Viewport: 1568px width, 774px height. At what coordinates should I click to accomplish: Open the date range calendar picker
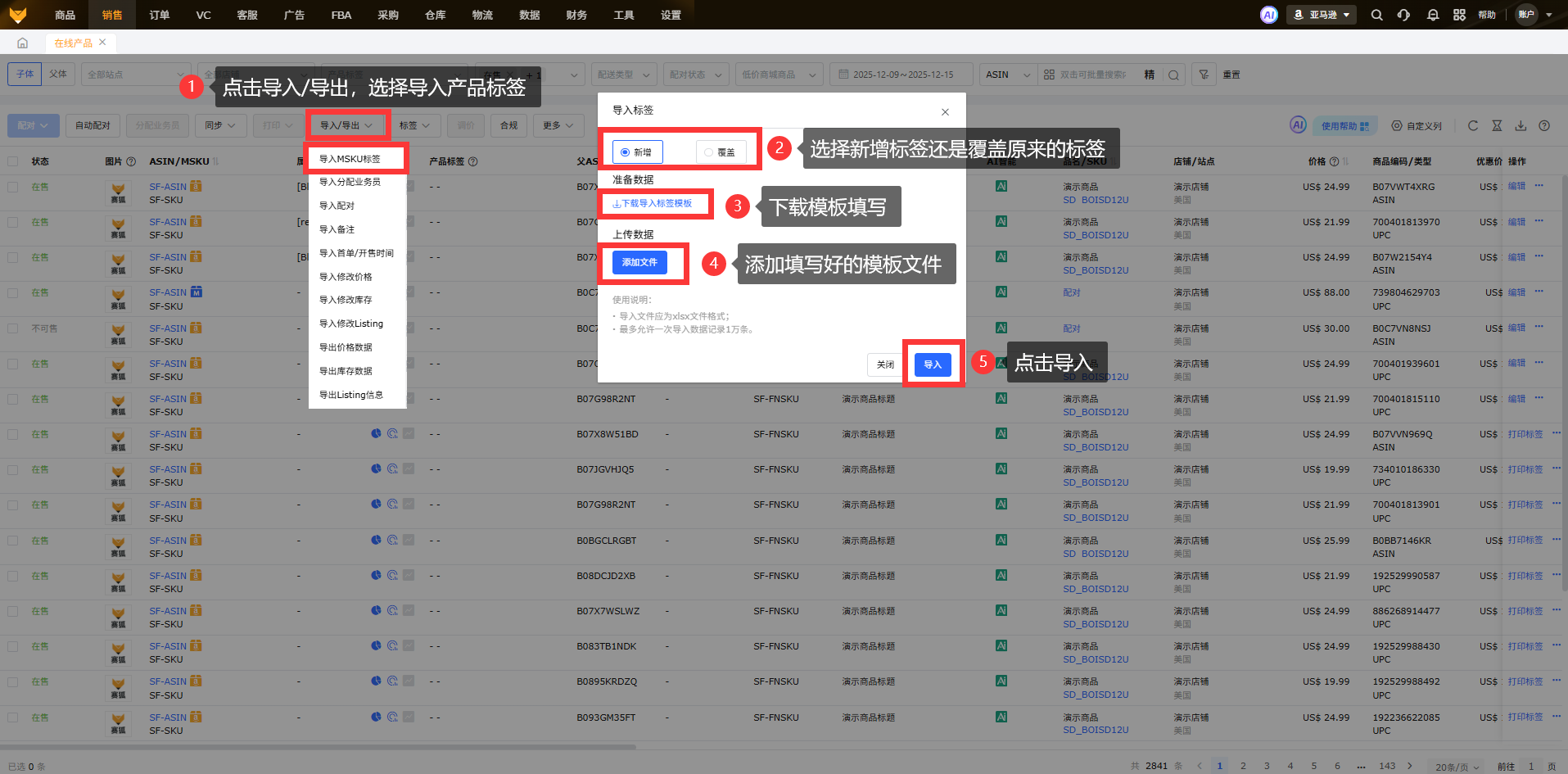[x=901, y=75]
